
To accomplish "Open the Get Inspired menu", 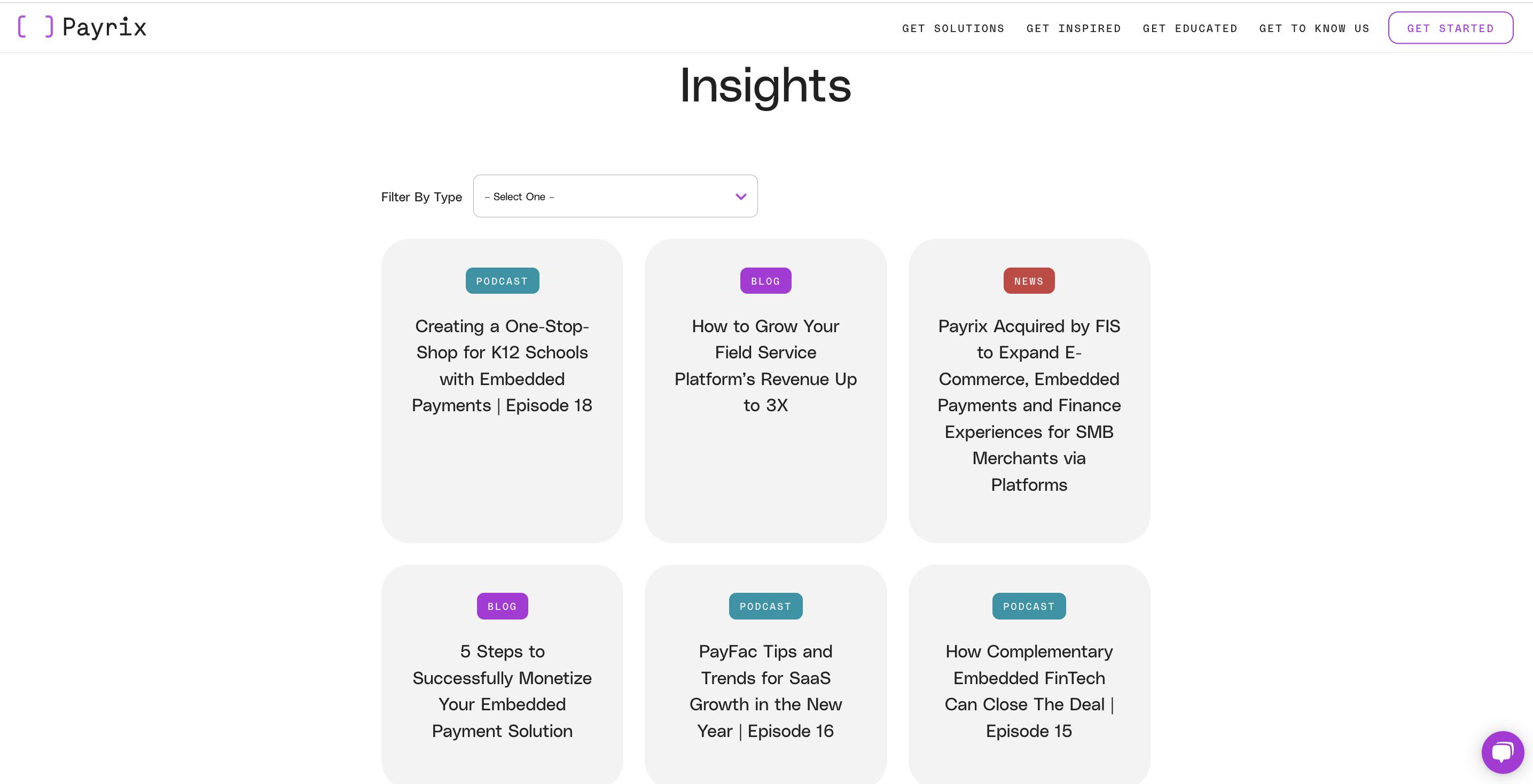I will [1073, 28].
